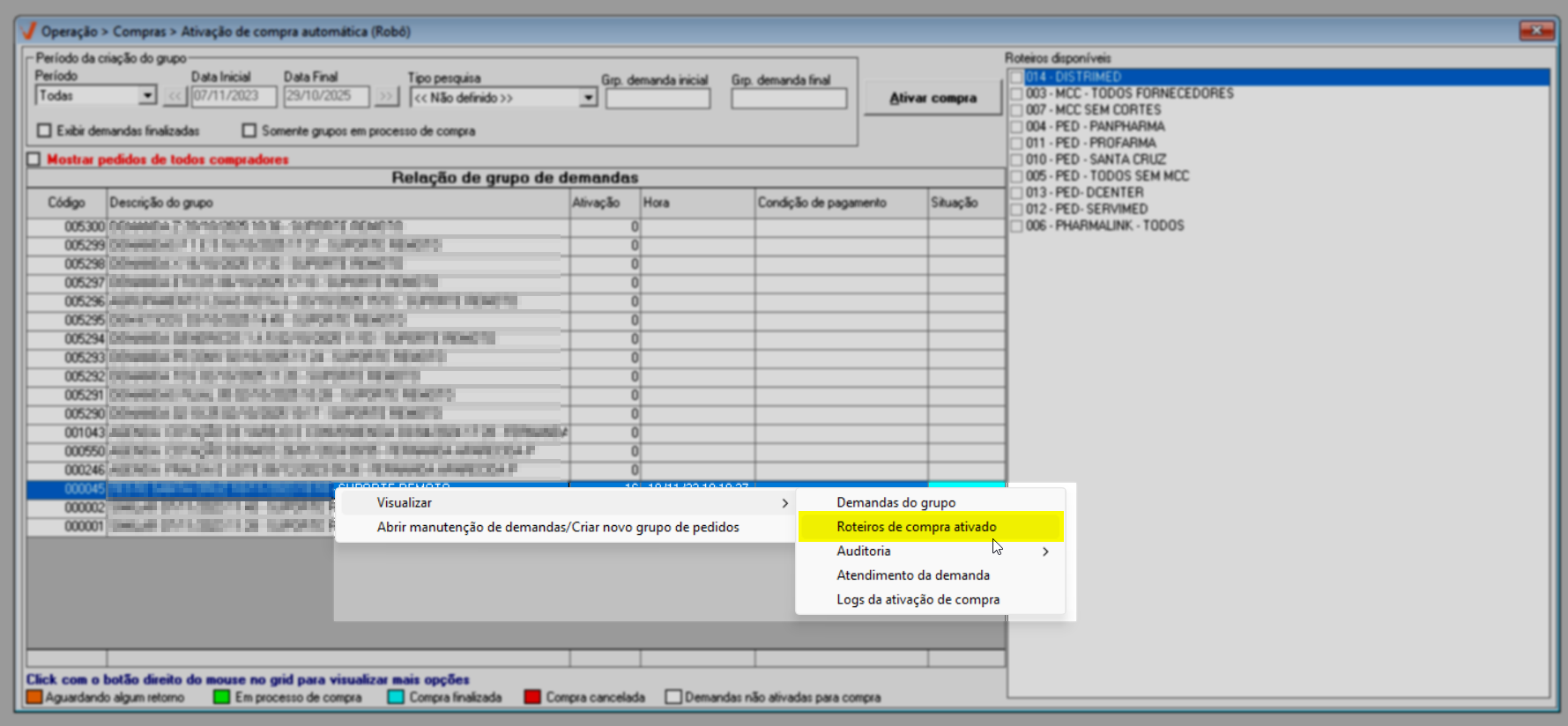Image resolution: width=1568 pixels, height=726 pixels.
Task: Click the green Em processo de compra swatch
Action: 221,697
